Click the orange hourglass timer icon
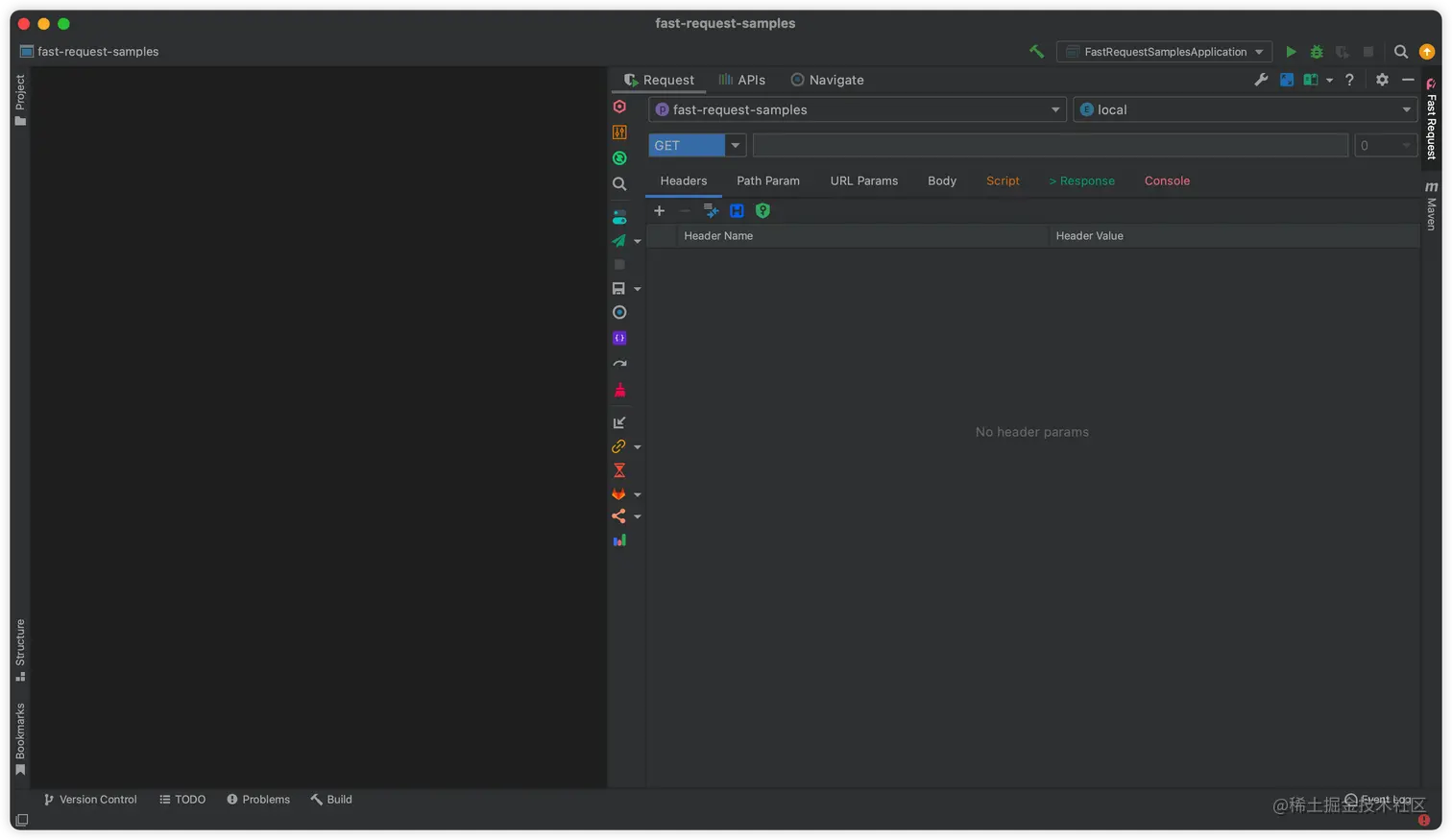1452x840 pixels. (619, 469)
